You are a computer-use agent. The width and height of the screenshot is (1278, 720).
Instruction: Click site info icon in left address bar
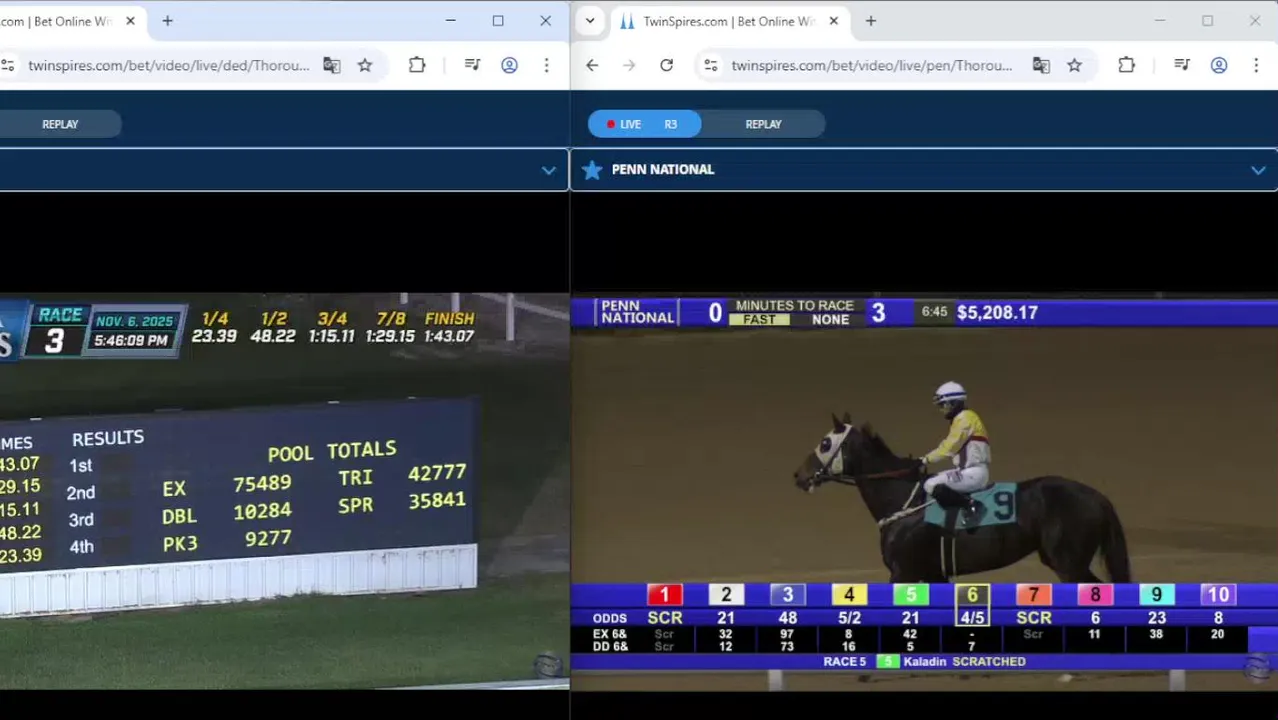pos(8,65)
